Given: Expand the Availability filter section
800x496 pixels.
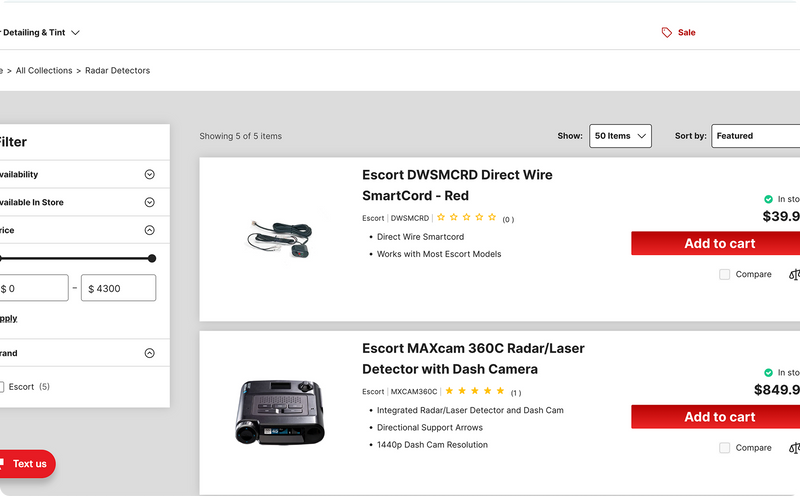Looking at the screenshot, I should pyautogui.click(x=149, y=174).
